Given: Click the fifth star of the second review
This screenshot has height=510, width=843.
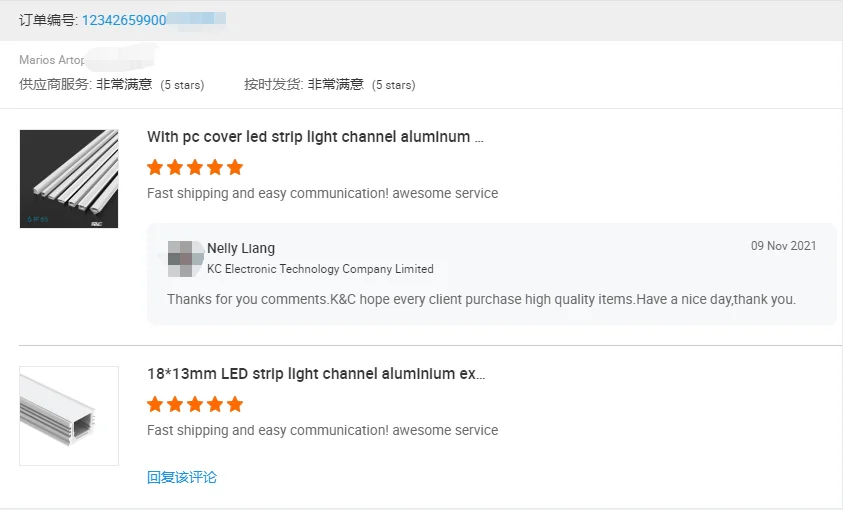Looking at the screenshot, I should 235,404.
